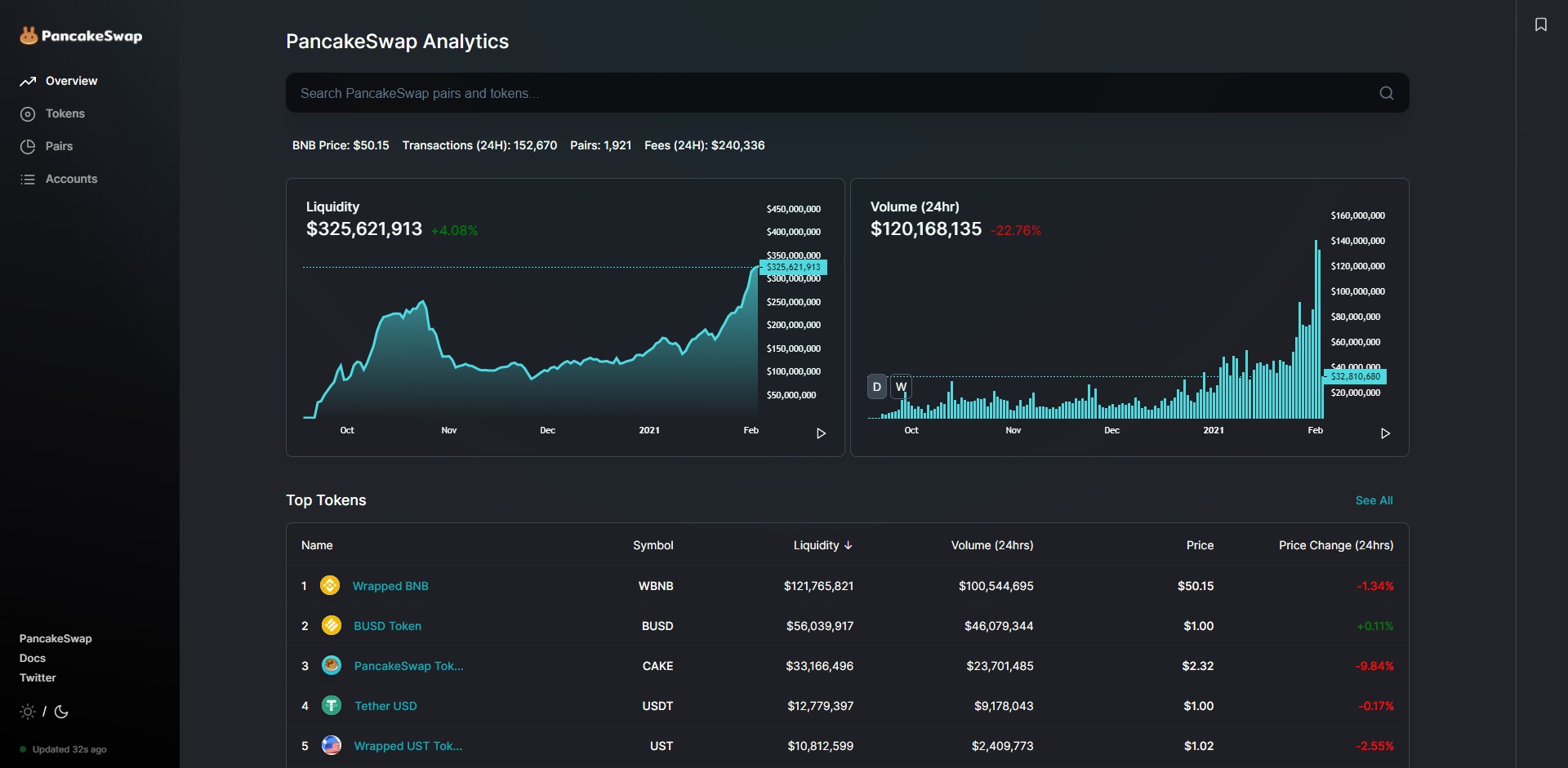This screenshot has height=768, width=1568.
Task: Open PancakeSwap footer link
Action: coord(56,638)
